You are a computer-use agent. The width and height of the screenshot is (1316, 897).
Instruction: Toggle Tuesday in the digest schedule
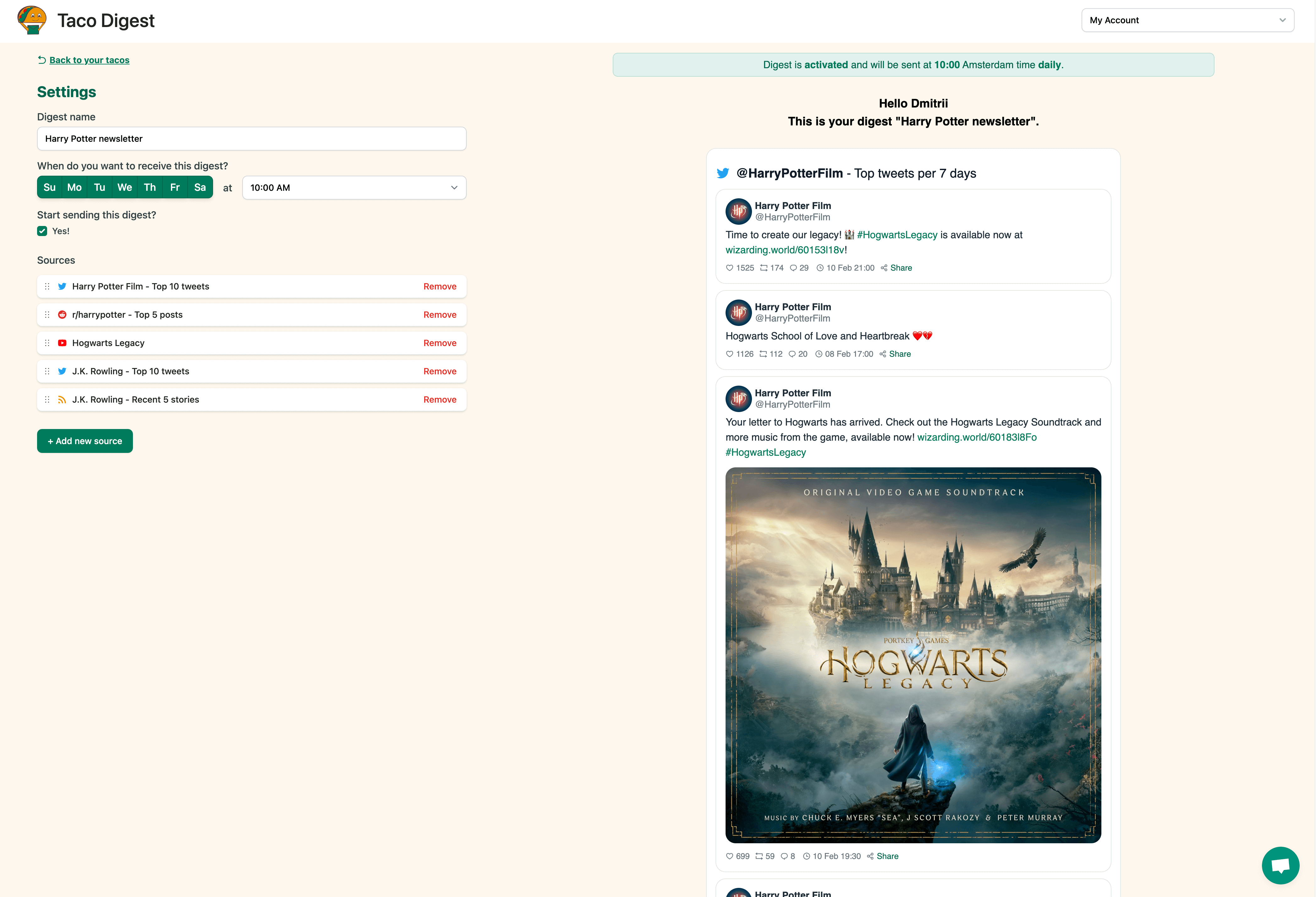click(100, 187)
